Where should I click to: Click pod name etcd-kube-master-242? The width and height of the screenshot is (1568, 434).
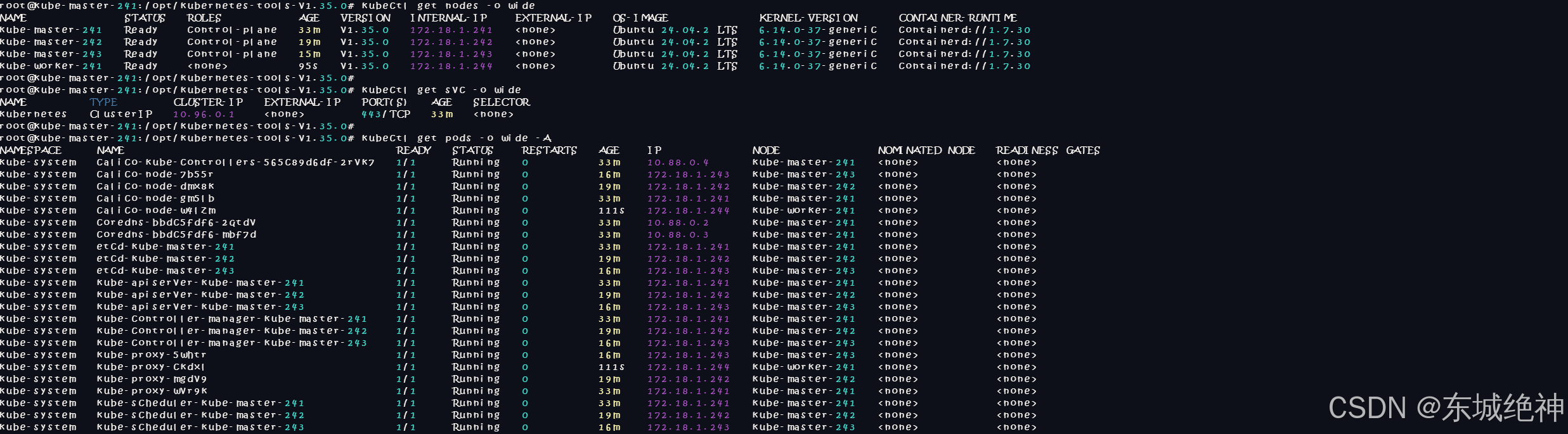pos(165,259)
